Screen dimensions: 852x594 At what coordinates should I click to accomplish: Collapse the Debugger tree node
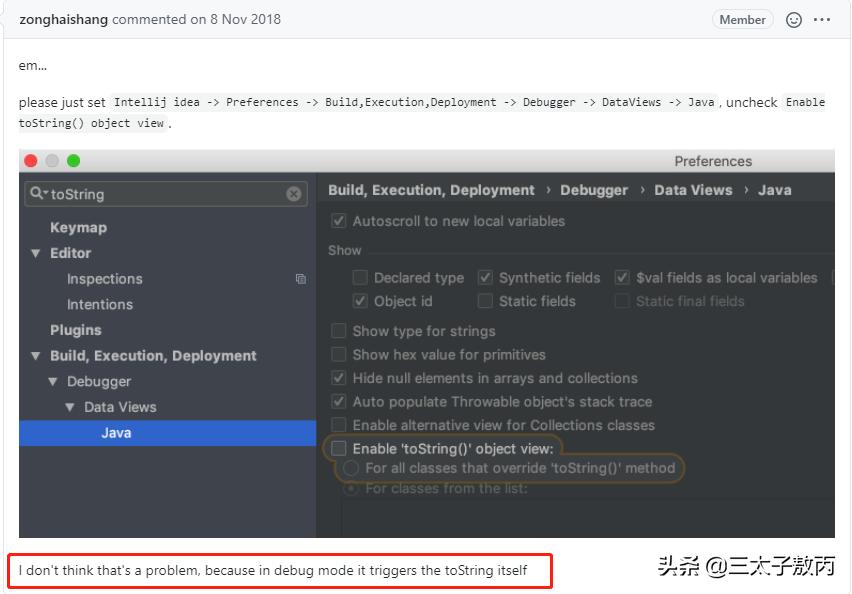tap(53, 382)
